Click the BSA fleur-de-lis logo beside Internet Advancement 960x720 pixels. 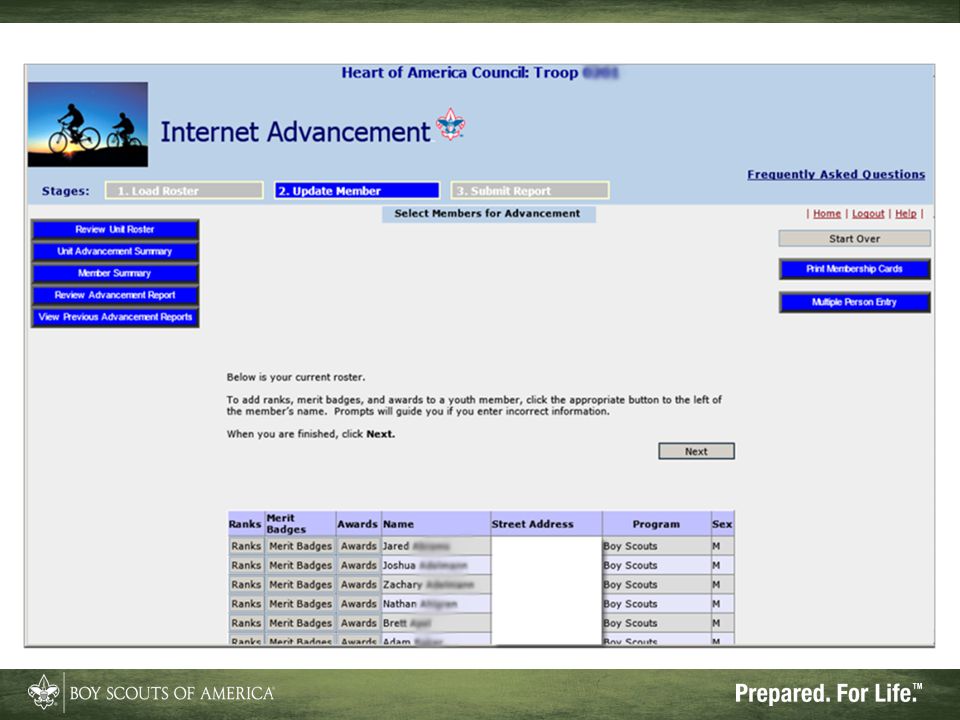pos(451,125)
